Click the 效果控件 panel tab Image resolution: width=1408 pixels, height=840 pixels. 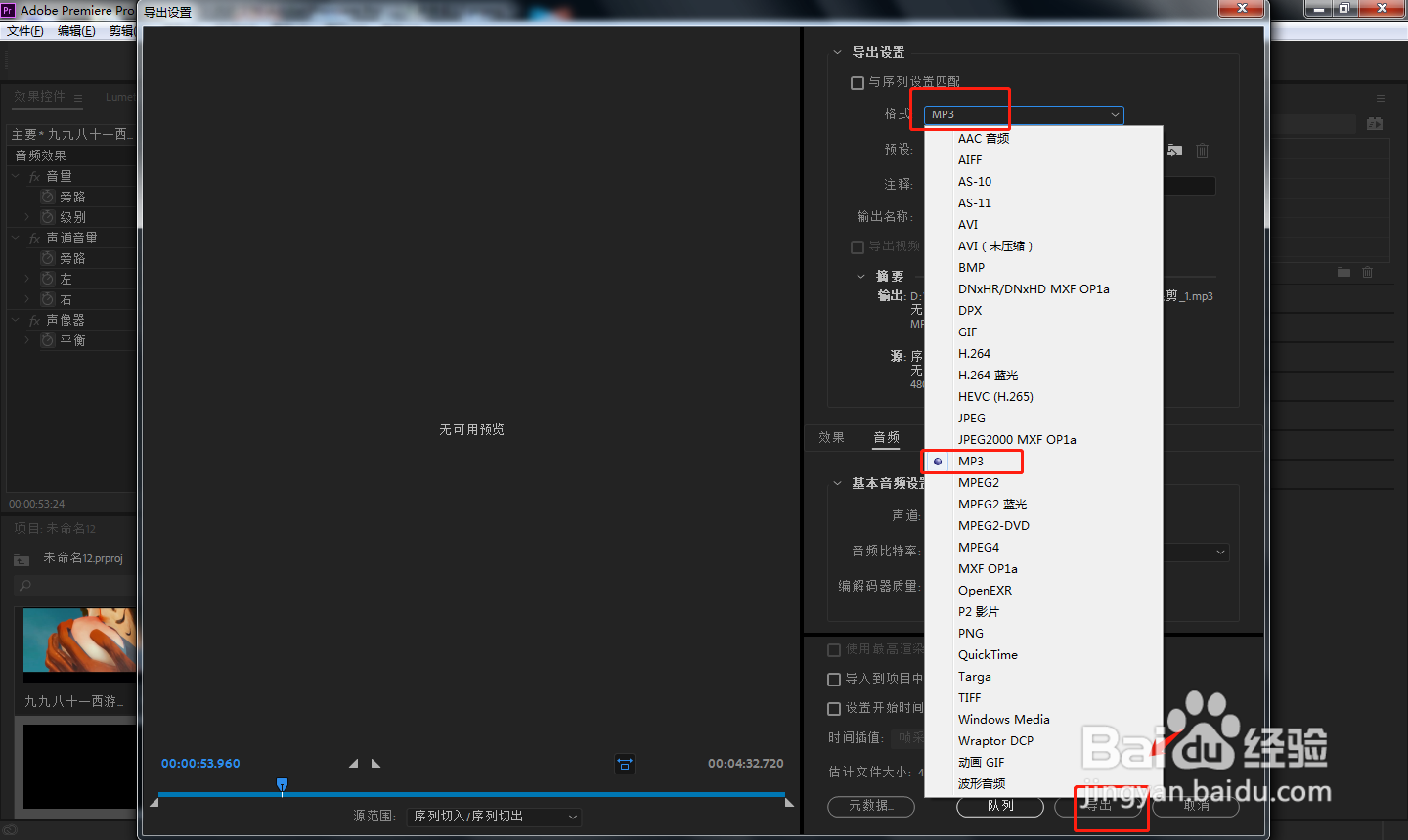pyautogui.click(x=39, y=97)
